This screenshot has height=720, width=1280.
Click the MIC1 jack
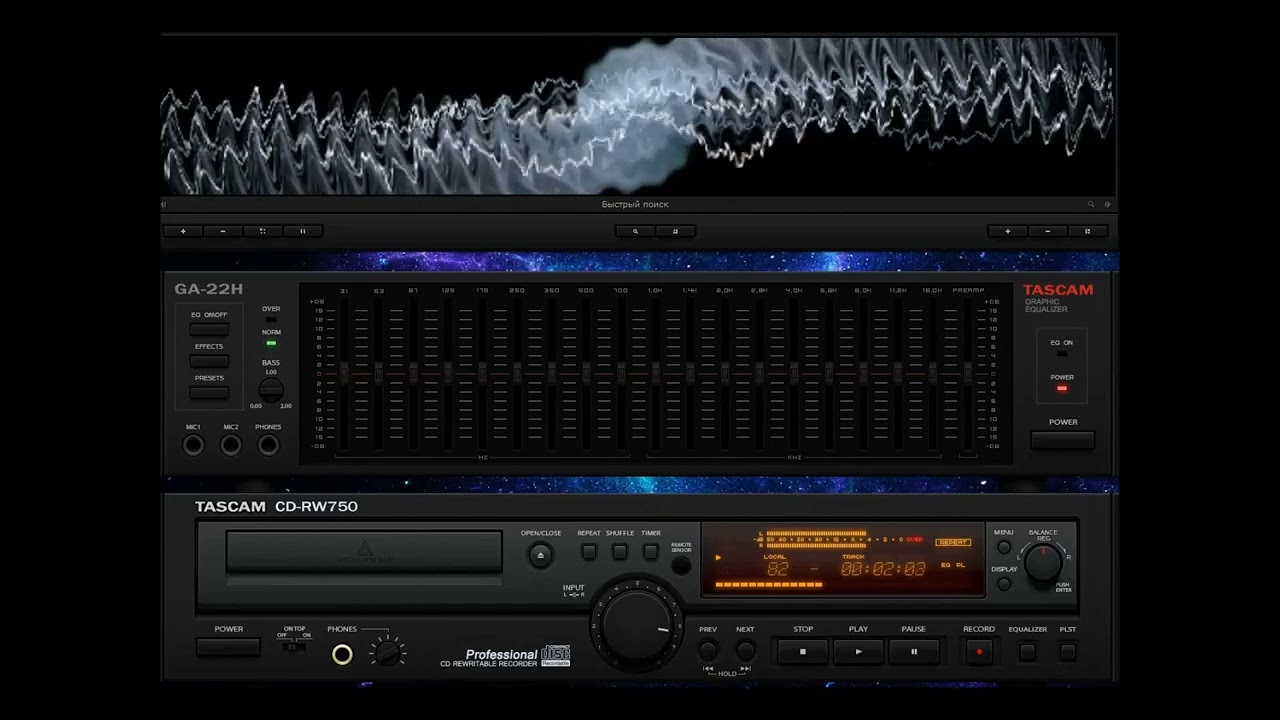tap(193, 445)
